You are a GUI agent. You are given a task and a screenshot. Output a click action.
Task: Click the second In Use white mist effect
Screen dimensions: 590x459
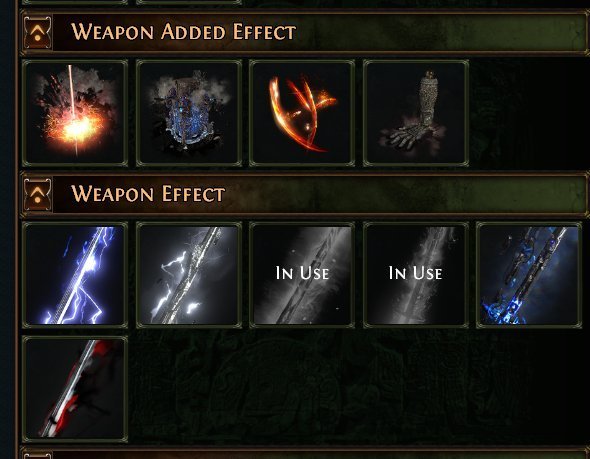416,275
